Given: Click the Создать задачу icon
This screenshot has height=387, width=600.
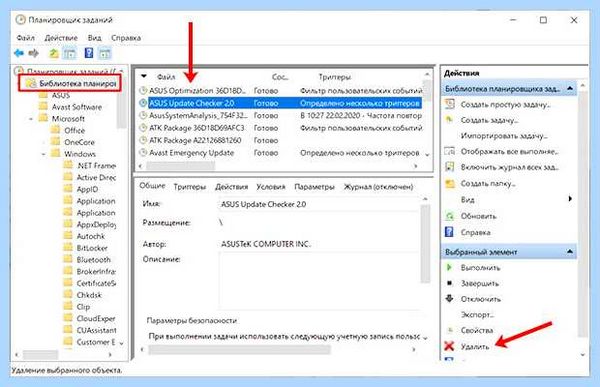Looking at the screenshot, I should 450,120.
